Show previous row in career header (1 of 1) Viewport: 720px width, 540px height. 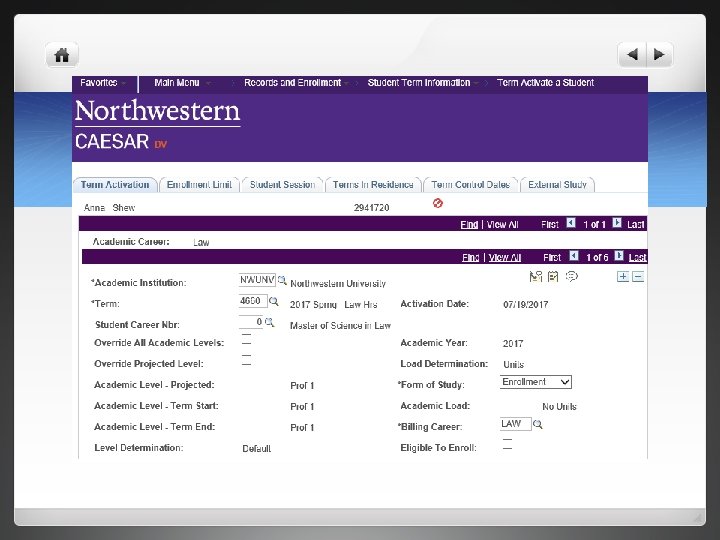[x=571, y=223]
